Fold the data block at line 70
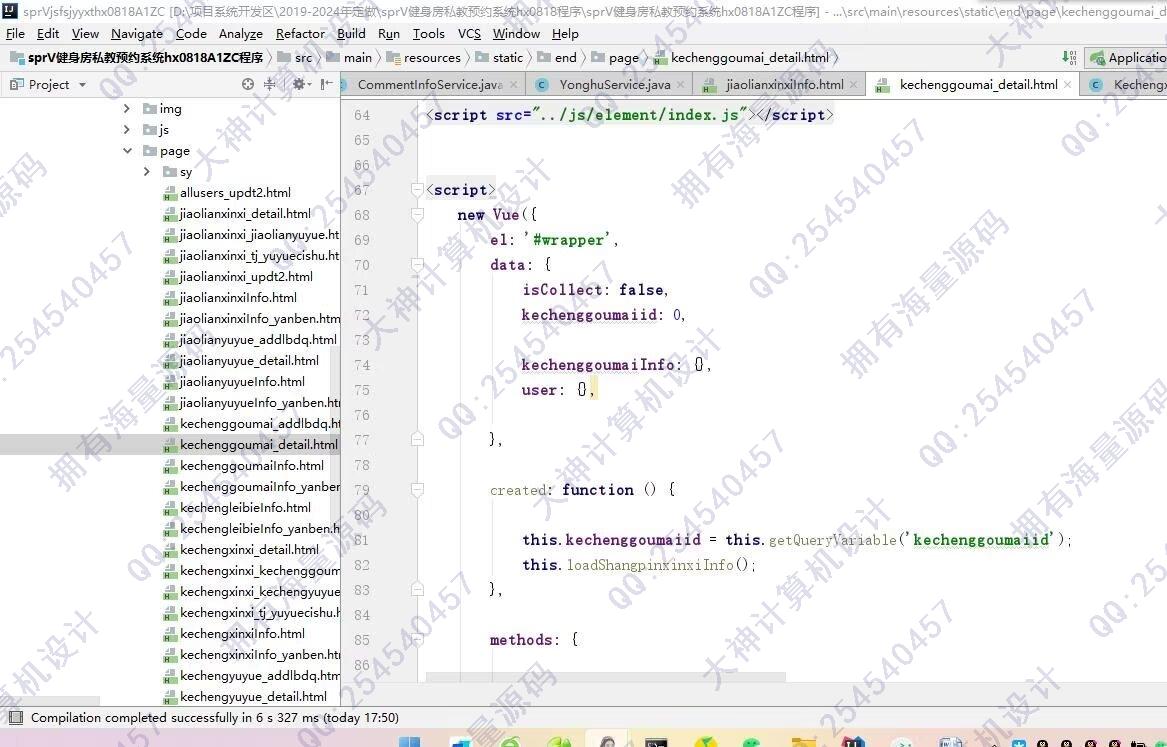The width and height of the screenshot is (1167, 747). [x=418, y=265]
